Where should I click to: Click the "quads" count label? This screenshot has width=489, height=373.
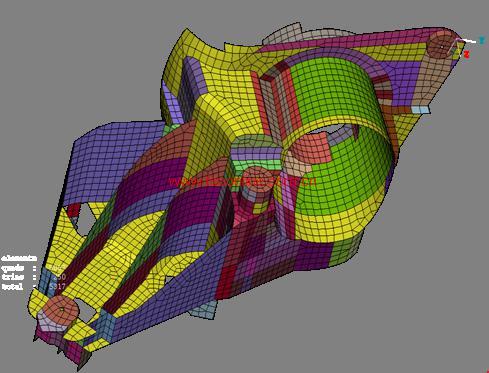click(x=13, y=268)
